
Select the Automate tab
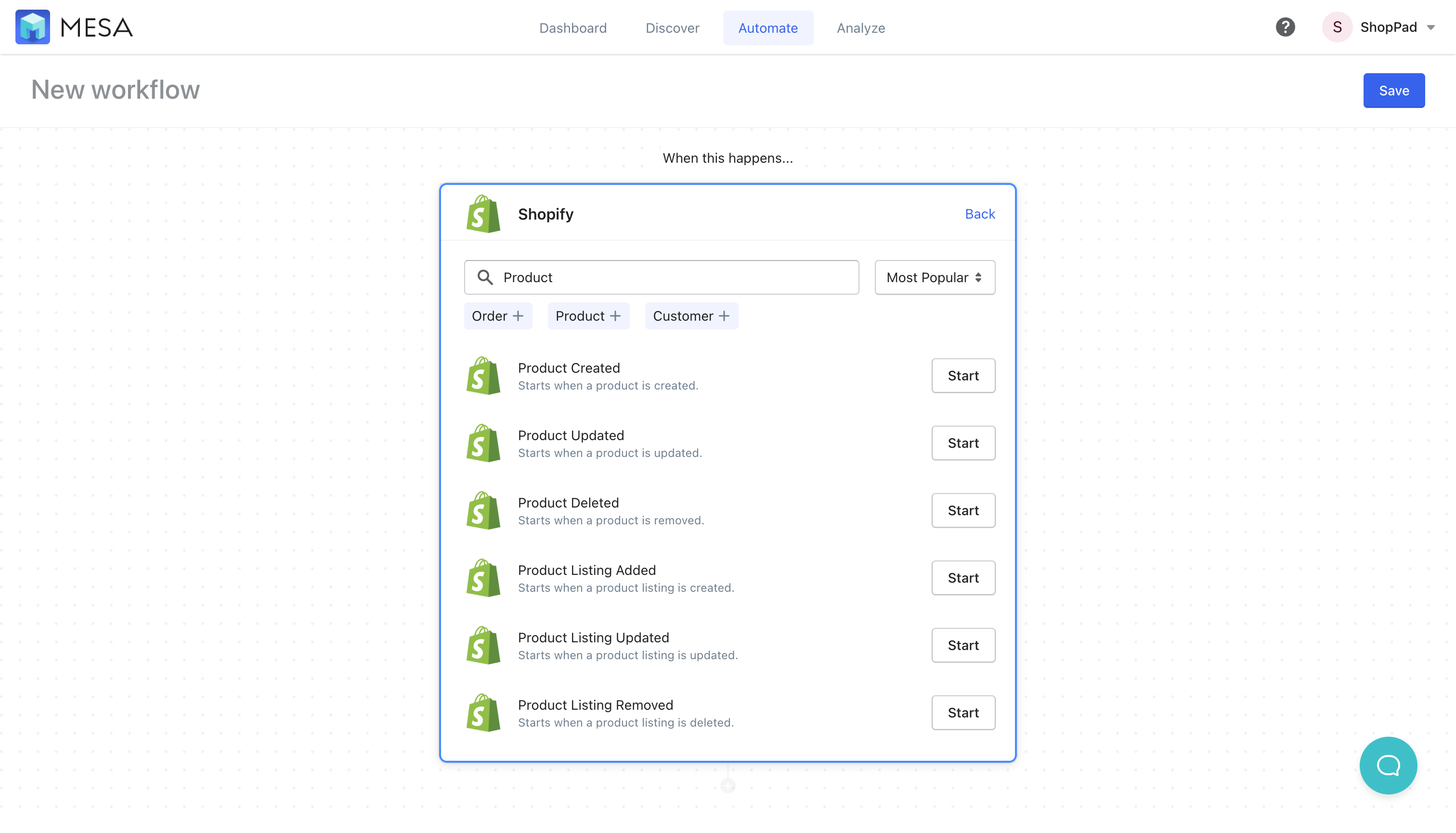pyautogui.click(x=768, y=27)
